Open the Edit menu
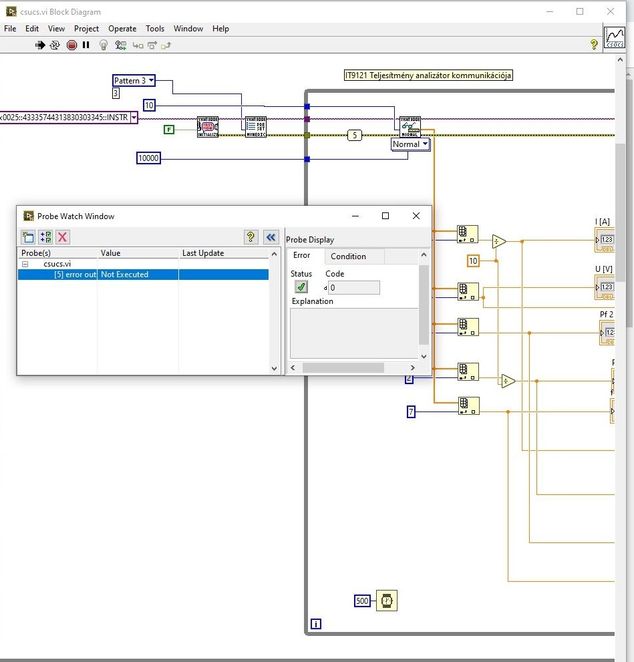 click(32, 29)
